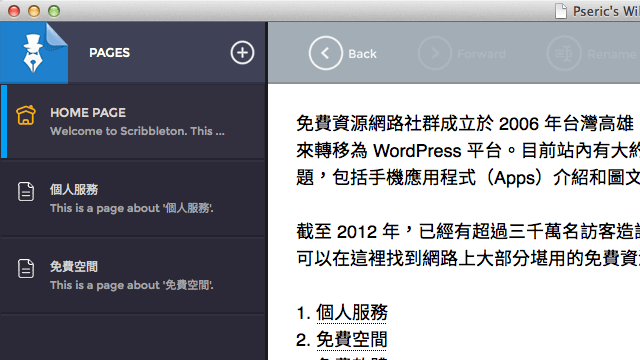This screenshot has height=360, width=640.
Task: Open the 免費空間 page in sidebar
Action: point(133,276)
